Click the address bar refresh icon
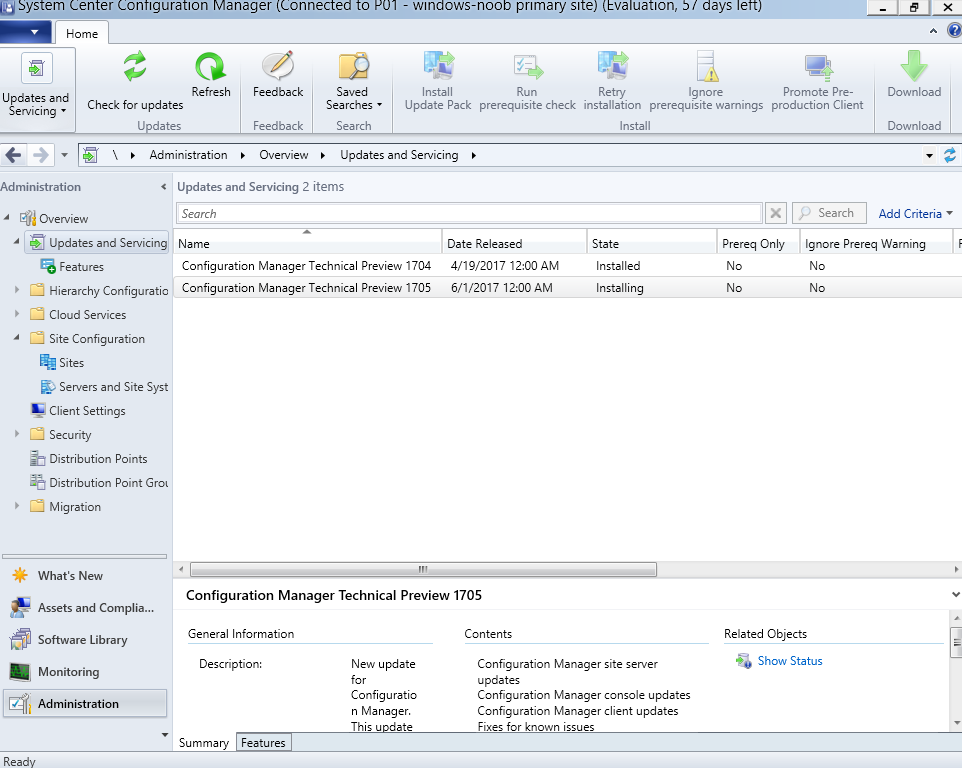The height and width of the screenshot is (768, 962). point(950,155)
